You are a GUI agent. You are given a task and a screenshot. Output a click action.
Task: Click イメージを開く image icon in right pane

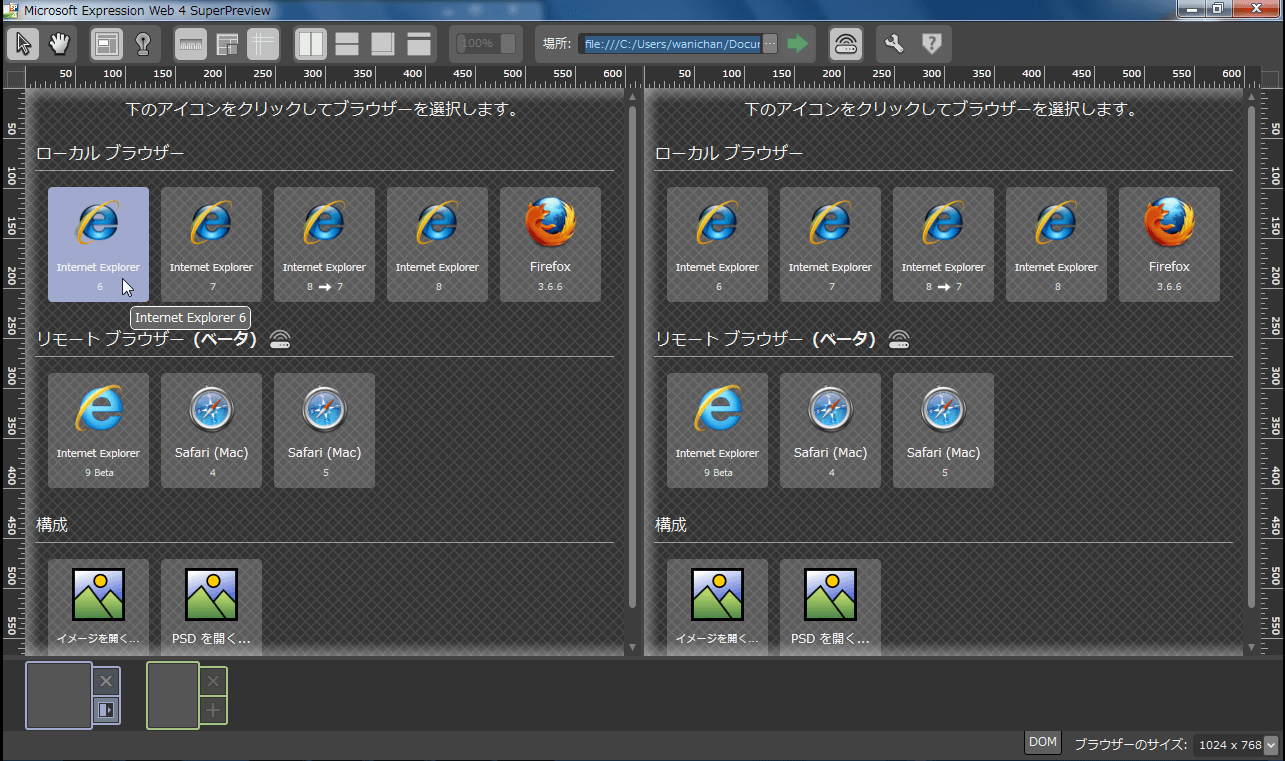pyautogui.click(x=717, y=607)
